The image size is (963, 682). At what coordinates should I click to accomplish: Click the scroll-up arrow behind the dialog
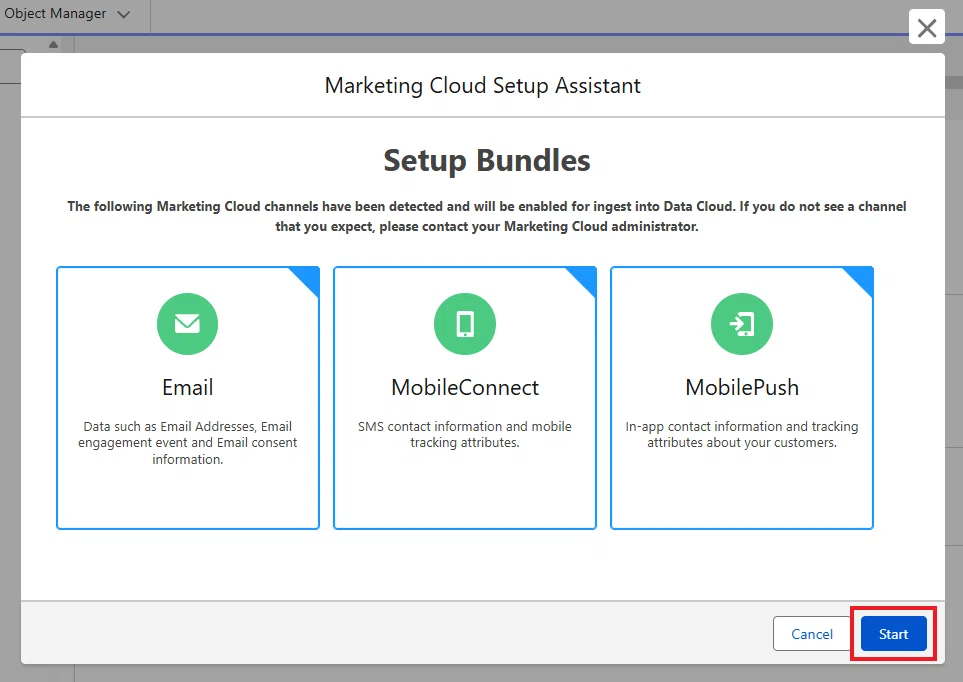[x=53, y=44]
